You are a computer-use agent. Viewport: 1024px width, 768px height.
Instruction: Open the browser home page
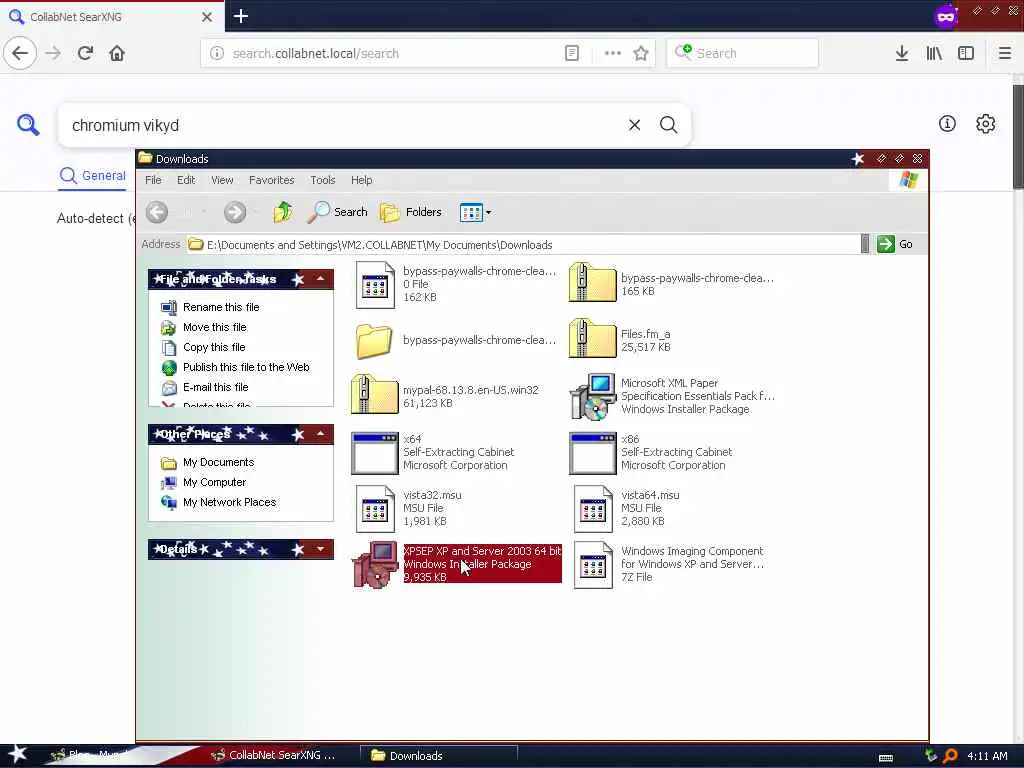click(x=117, y=53)
